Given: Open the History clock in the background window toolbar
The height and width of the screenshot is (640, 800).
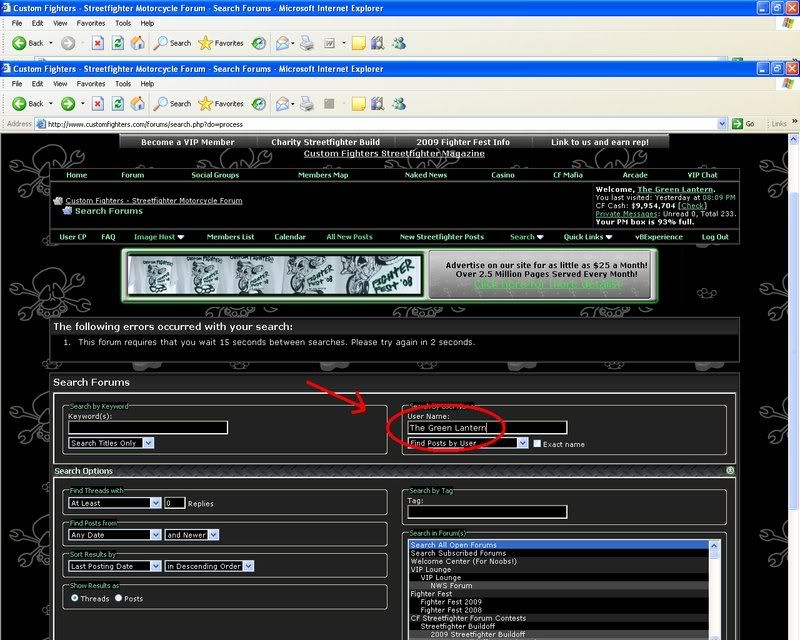Looking at the screenshot, I should 259,43.
